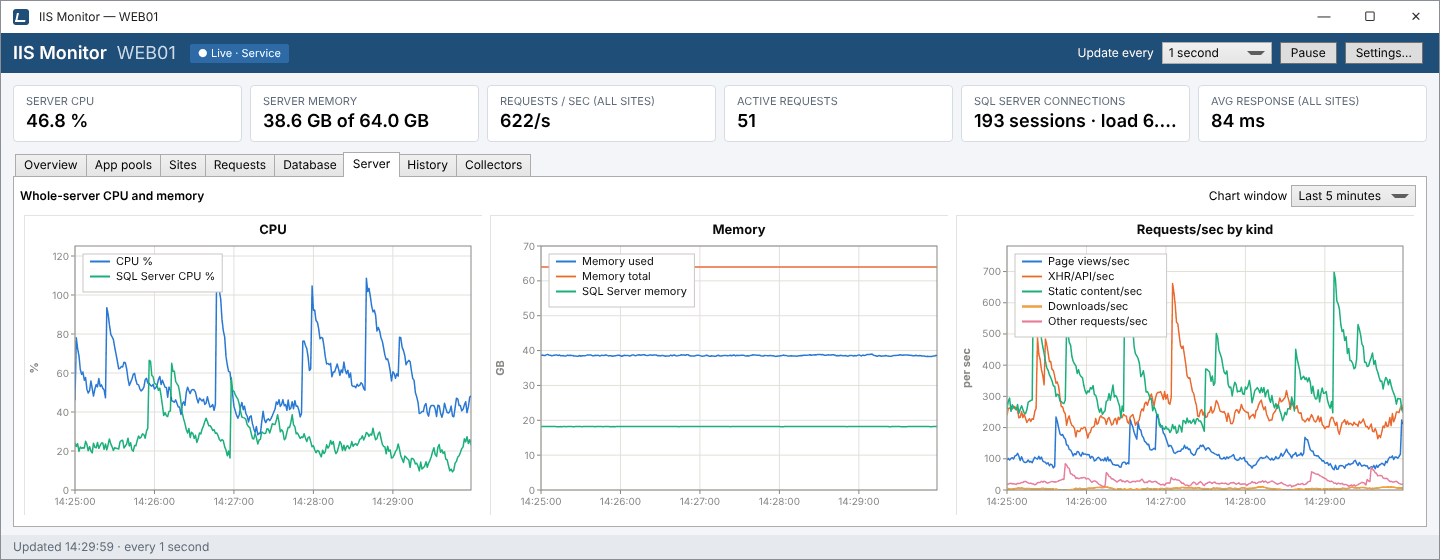Click the WEB01 server name in header
Image resolution: width=1440 pixels, height=560 pixels.
pos(147,53)
